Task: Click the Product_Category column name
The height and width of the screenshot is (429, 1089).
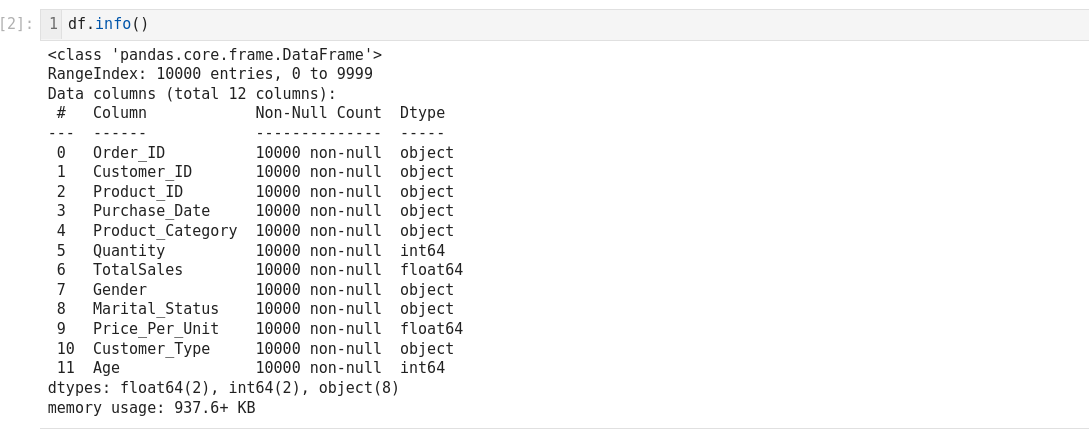Action: 165,231
